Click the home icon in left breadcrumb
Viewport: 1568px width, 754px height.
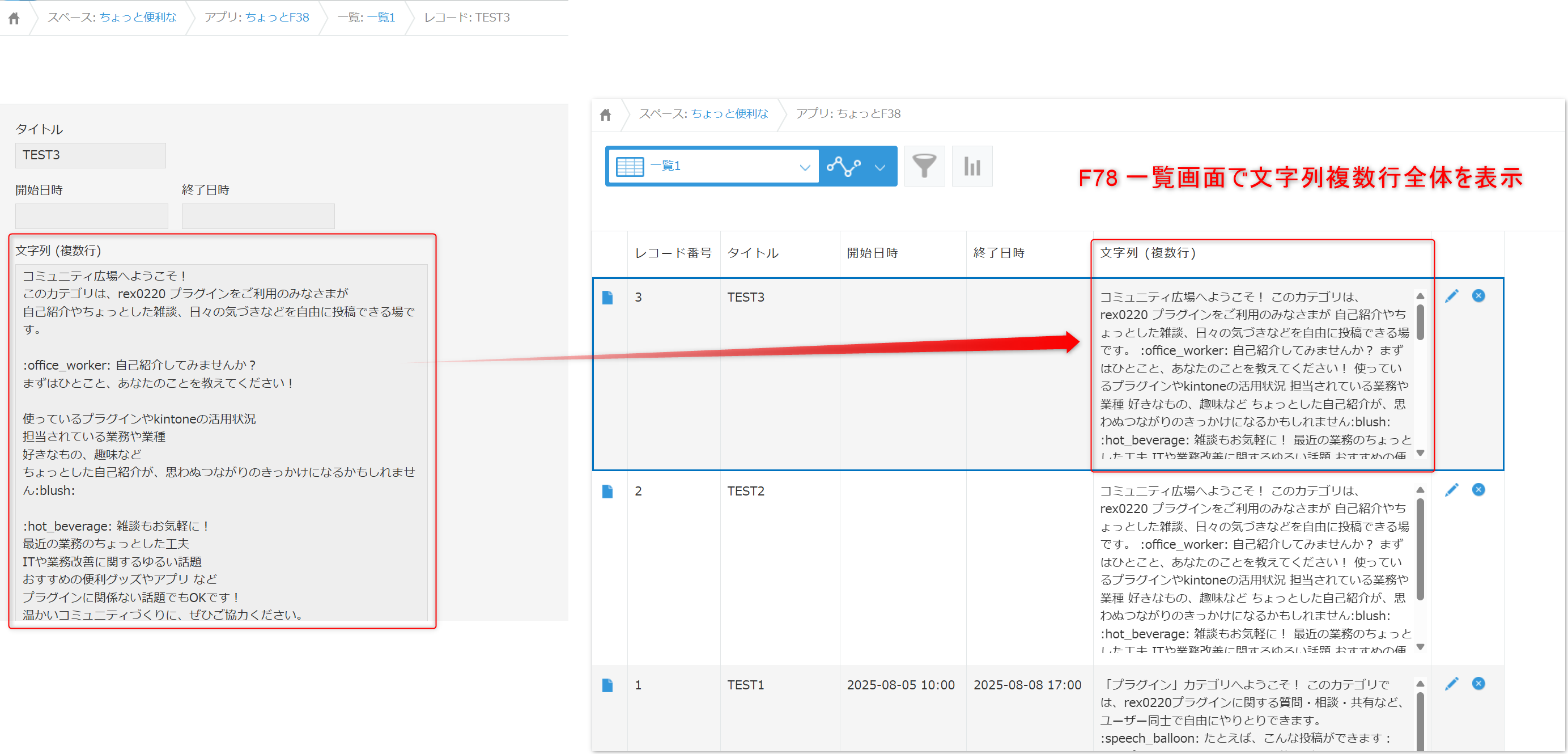[x=14, y=18]
